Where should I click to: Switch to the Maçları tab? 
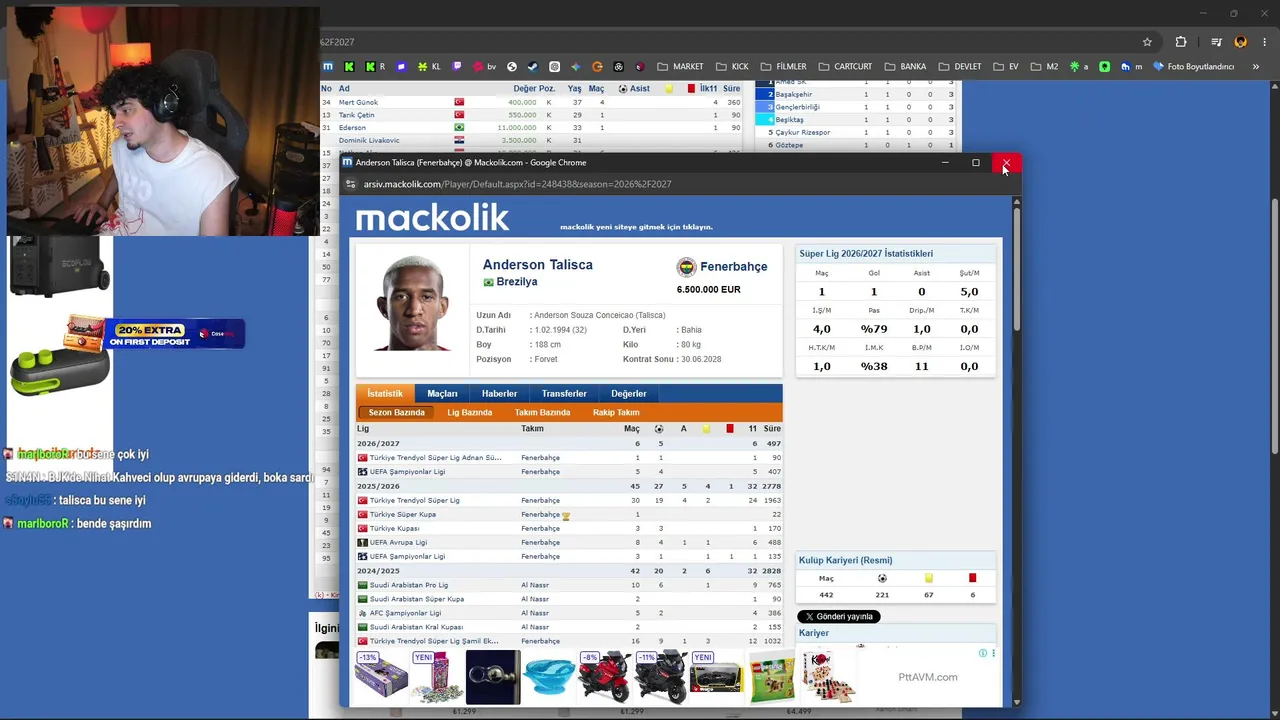point(442,394)
